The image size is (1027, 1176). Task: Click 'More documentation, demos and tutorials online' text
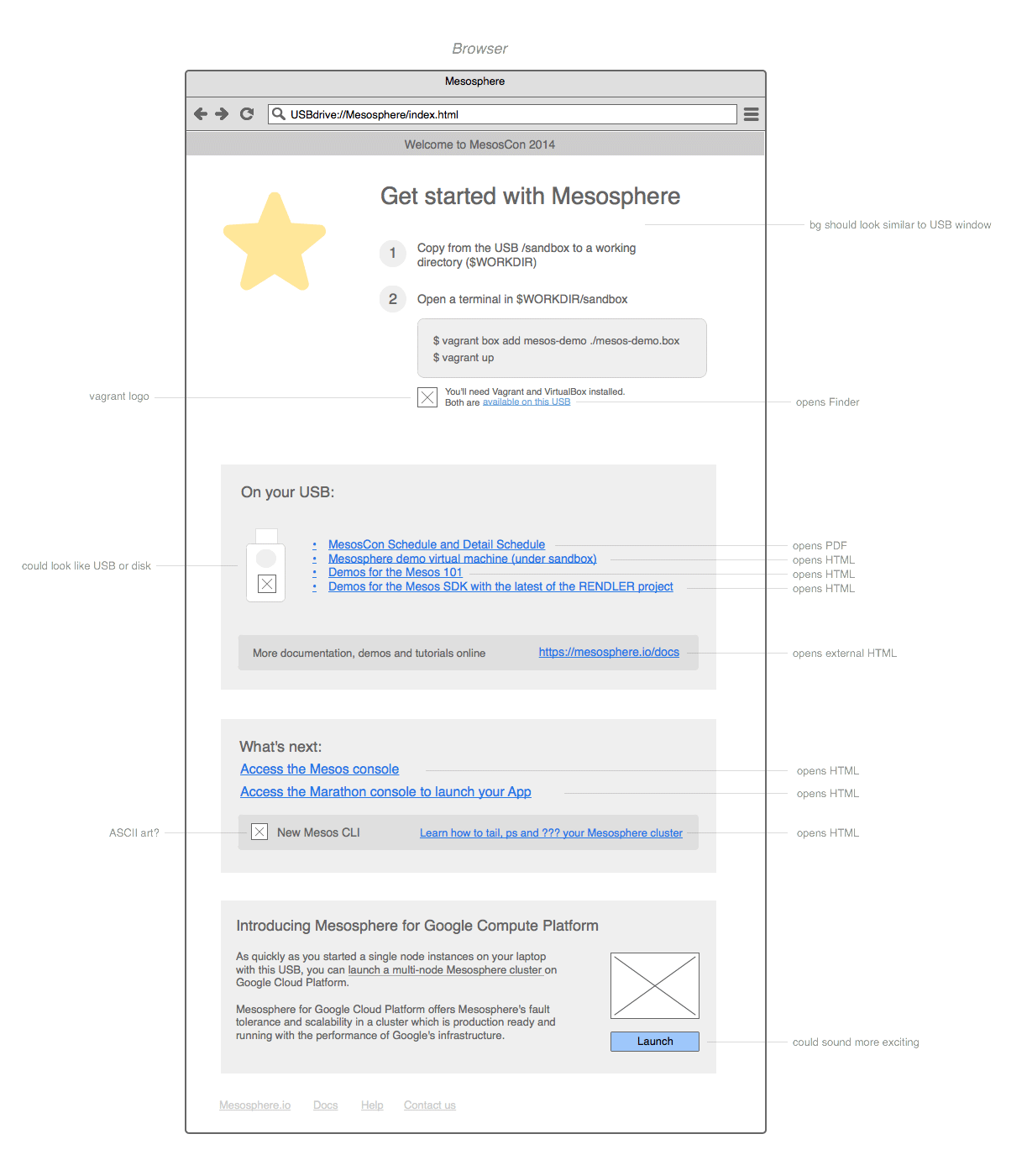click(369, 653)
